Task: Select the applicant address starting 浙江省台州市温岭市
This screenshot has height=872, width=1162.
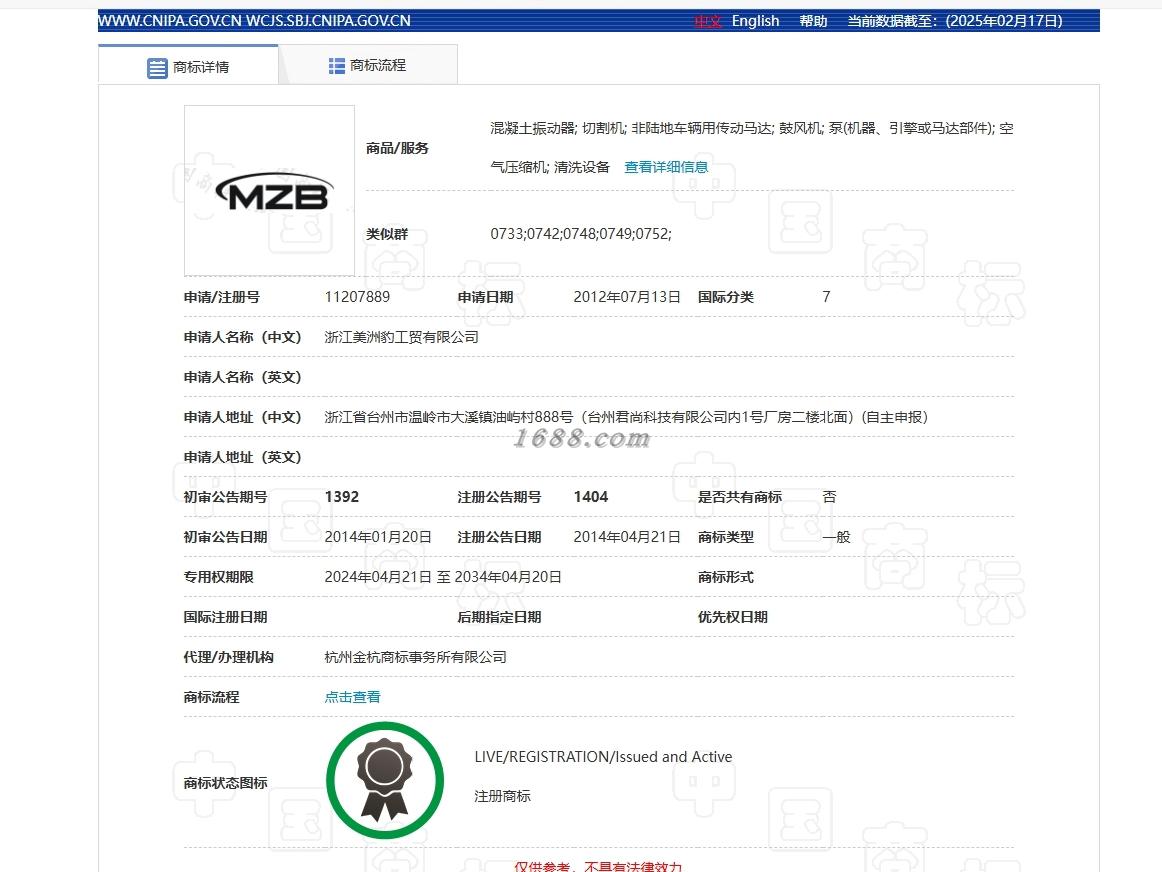Action: tap(626, 417)
